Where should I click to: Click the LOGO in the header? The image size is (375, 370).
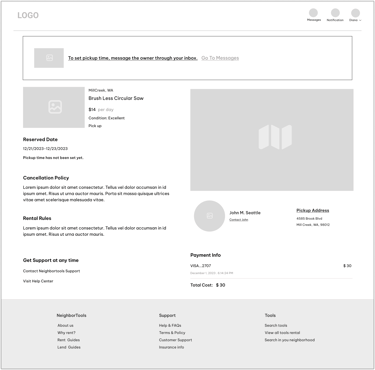point(28,15)
